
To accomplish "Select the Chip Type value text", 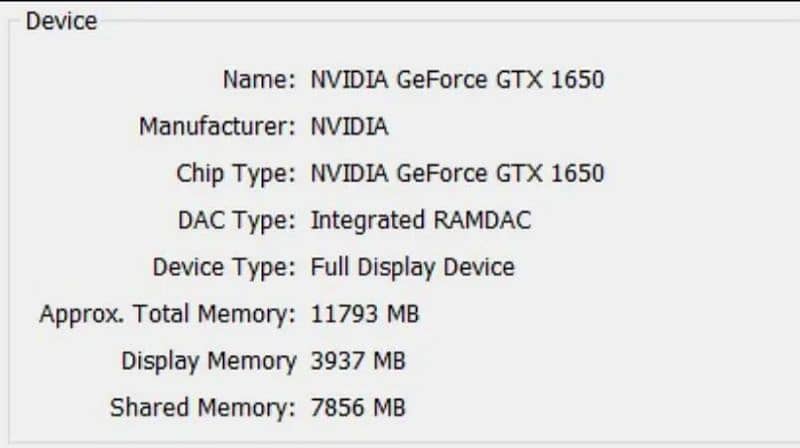I will (x=457, y=173).
